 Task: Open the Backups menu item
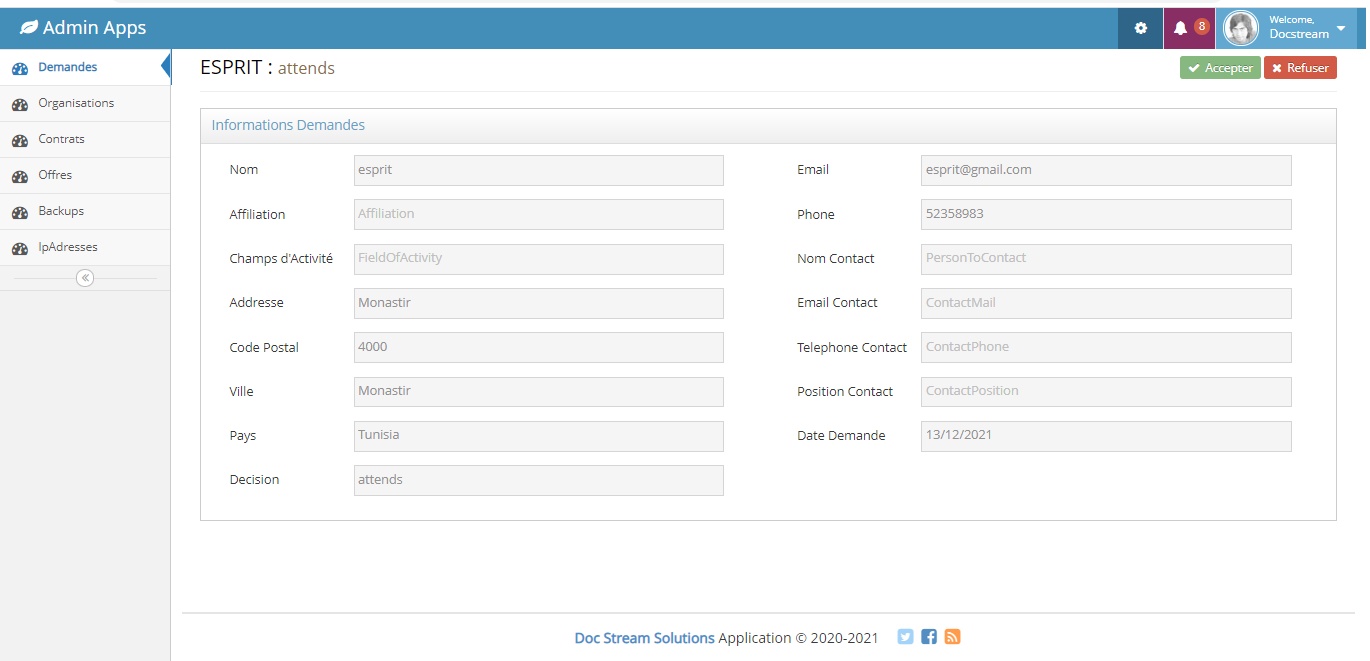click(85, 211)
